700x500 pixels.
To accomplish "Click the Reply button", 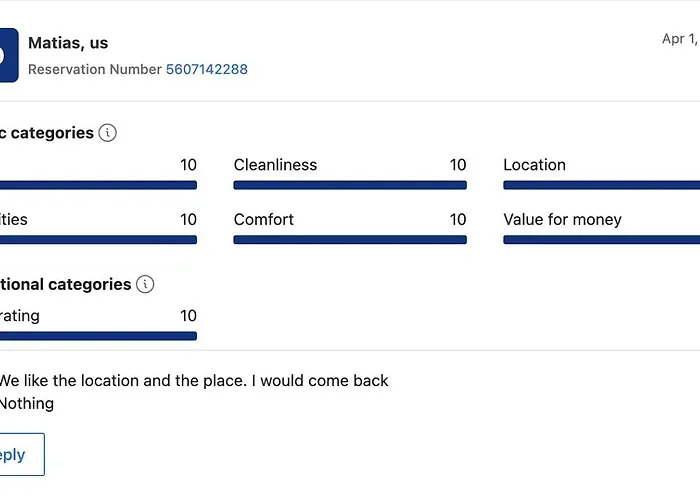I will (x=22, y=454).
